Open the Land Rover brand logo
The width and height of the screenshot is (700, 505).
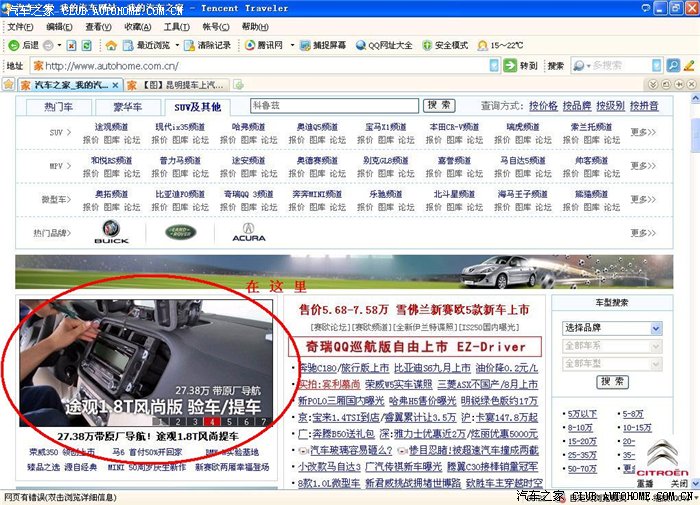pos(181,233)
